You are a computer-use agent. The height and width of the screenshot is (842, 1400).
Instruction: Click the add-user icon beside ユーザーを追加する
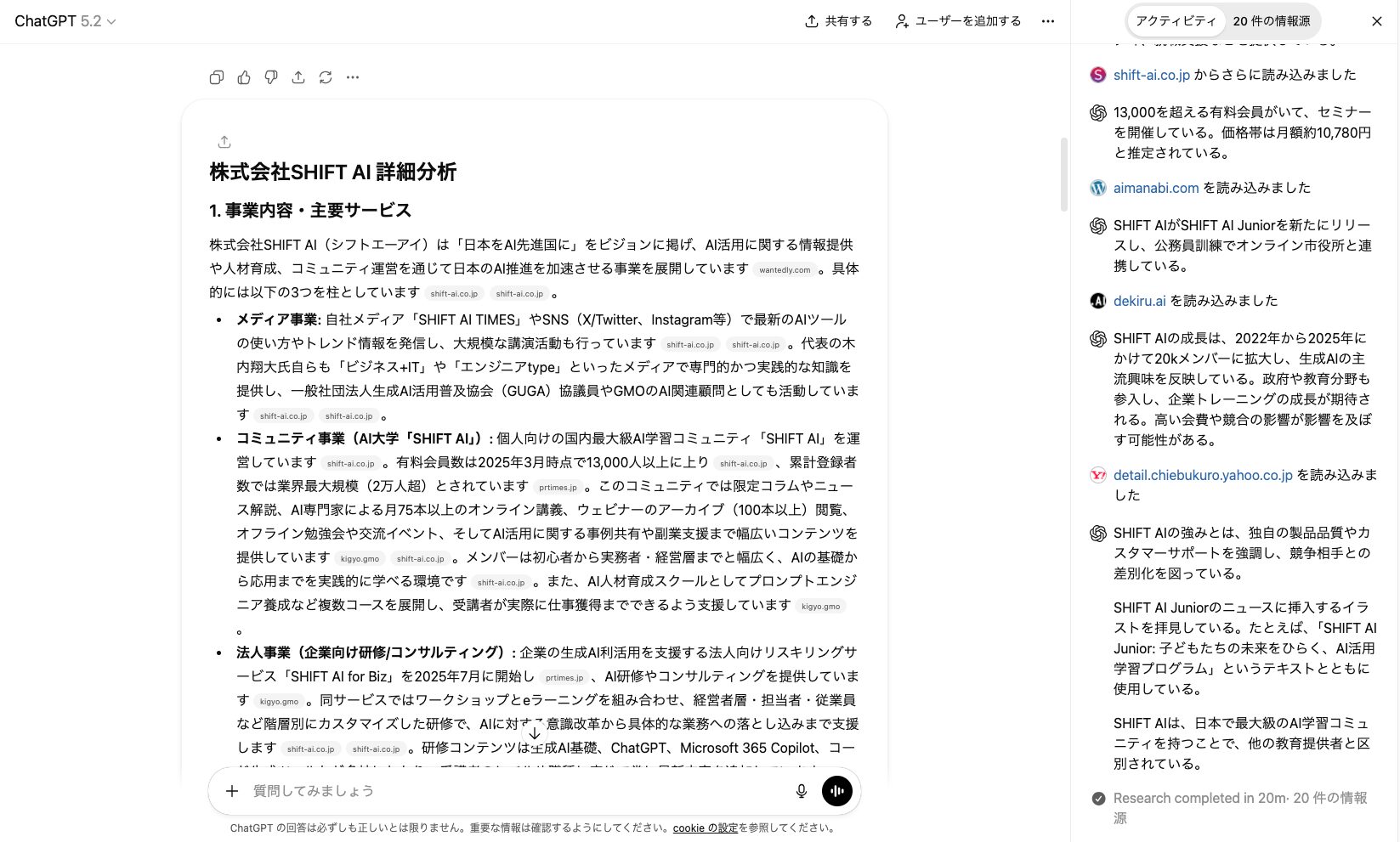tap(900, 21)
